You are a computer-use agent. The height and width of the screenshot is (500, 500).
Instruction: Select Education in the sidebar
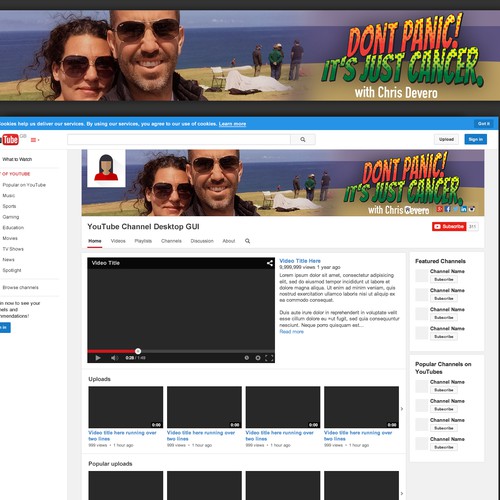pos(13,228)
